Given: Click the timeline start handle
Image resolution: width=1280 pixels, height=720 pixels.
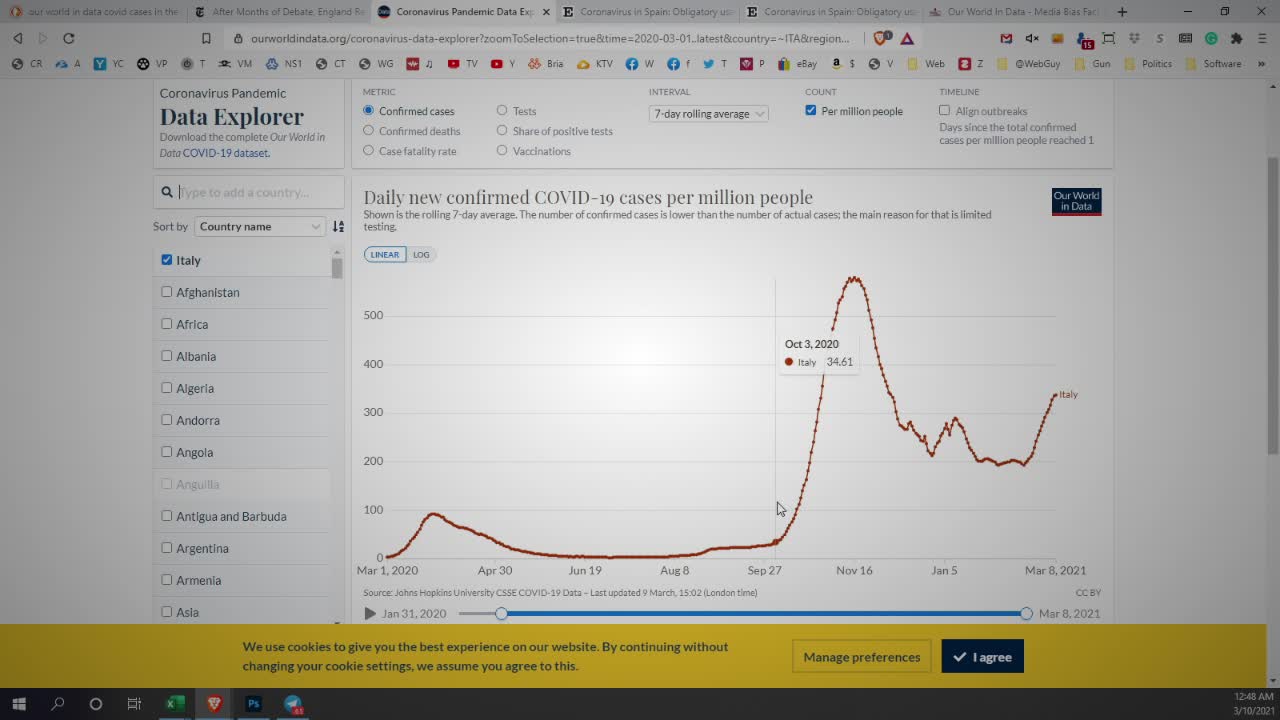Looking at the screenshot, I should (502, 613).
